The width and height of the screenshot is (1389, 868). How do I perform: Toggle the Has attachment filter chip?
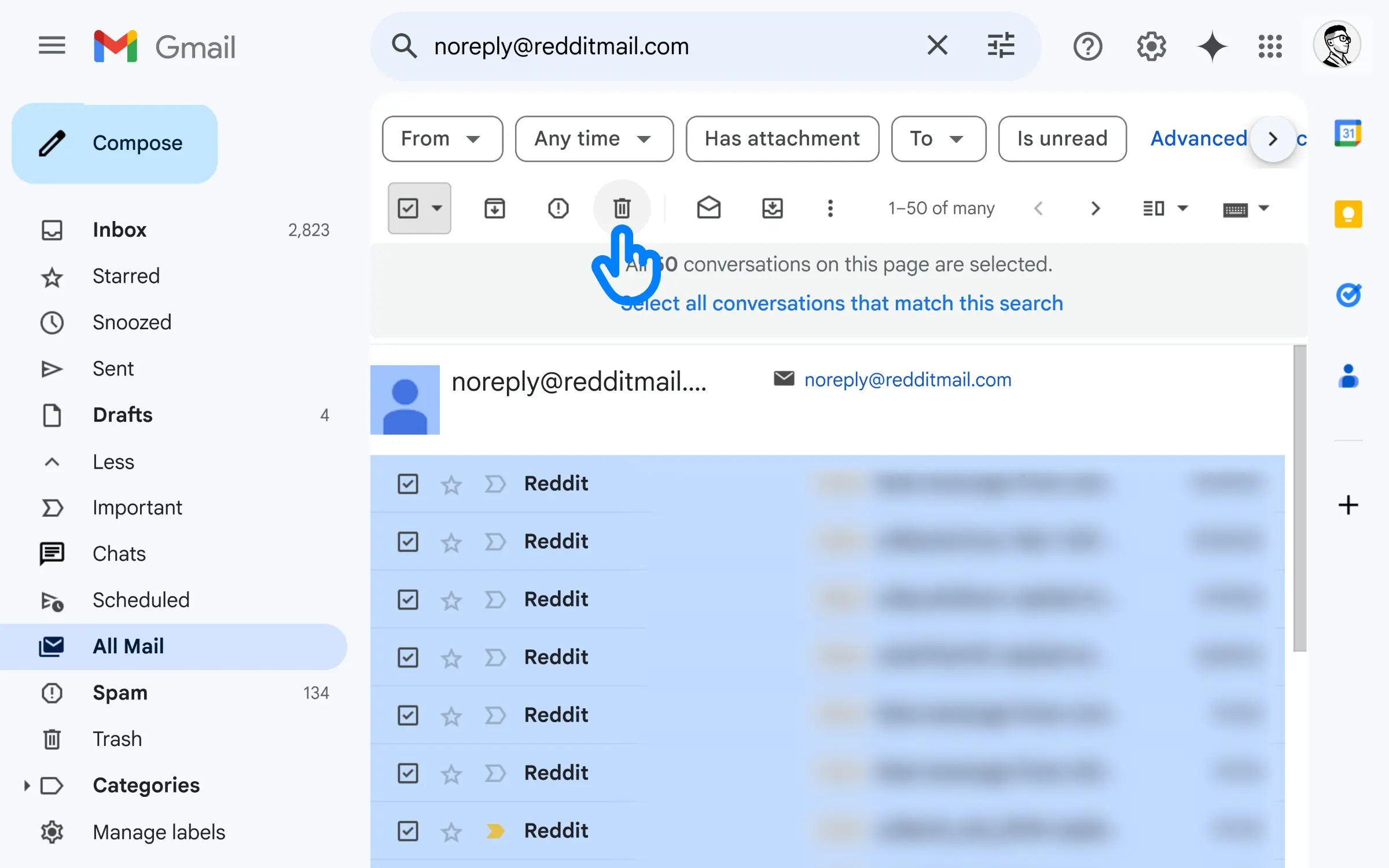pyautogui.click(x=782, y=139)
